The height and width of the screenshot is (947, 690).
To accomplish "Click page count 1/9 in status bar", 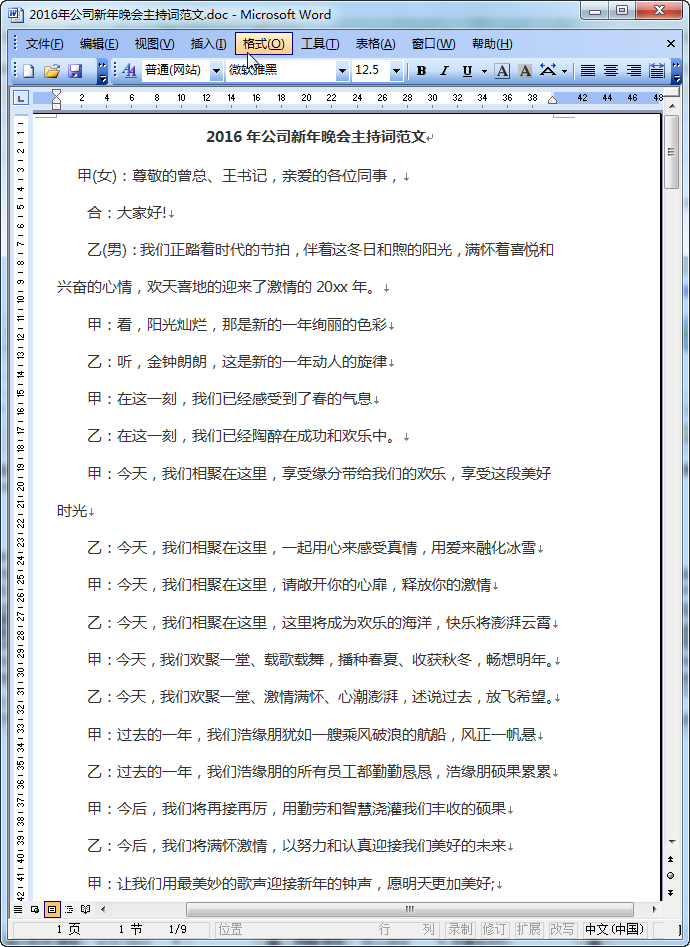I will 178,929.
